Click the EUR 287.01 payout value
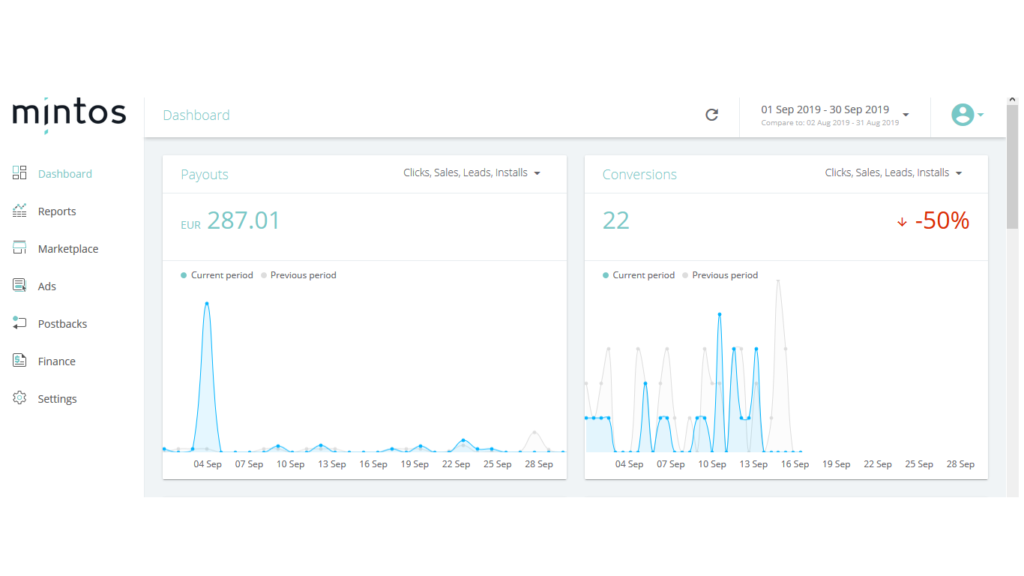 tap(230, 221)
